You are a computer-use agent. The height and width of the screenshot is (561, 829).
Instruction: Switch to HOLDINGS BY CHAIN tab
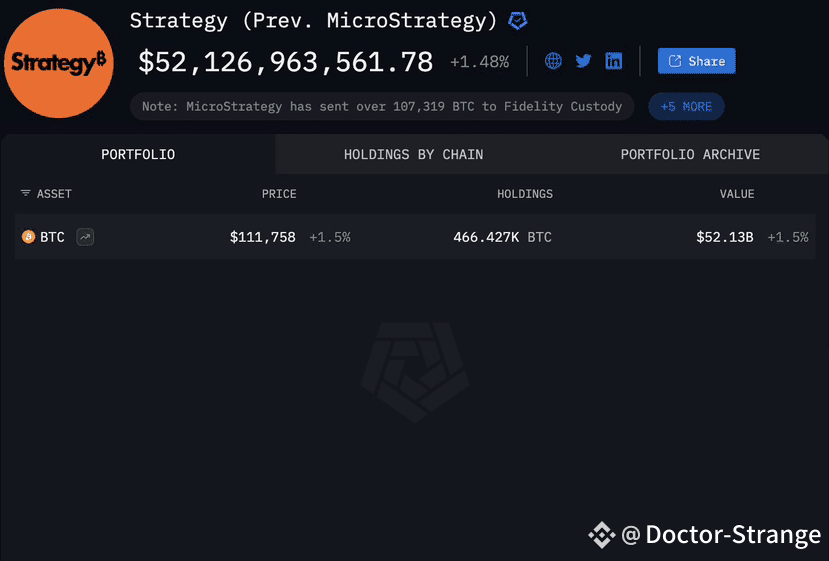click(x=413, y=154)
